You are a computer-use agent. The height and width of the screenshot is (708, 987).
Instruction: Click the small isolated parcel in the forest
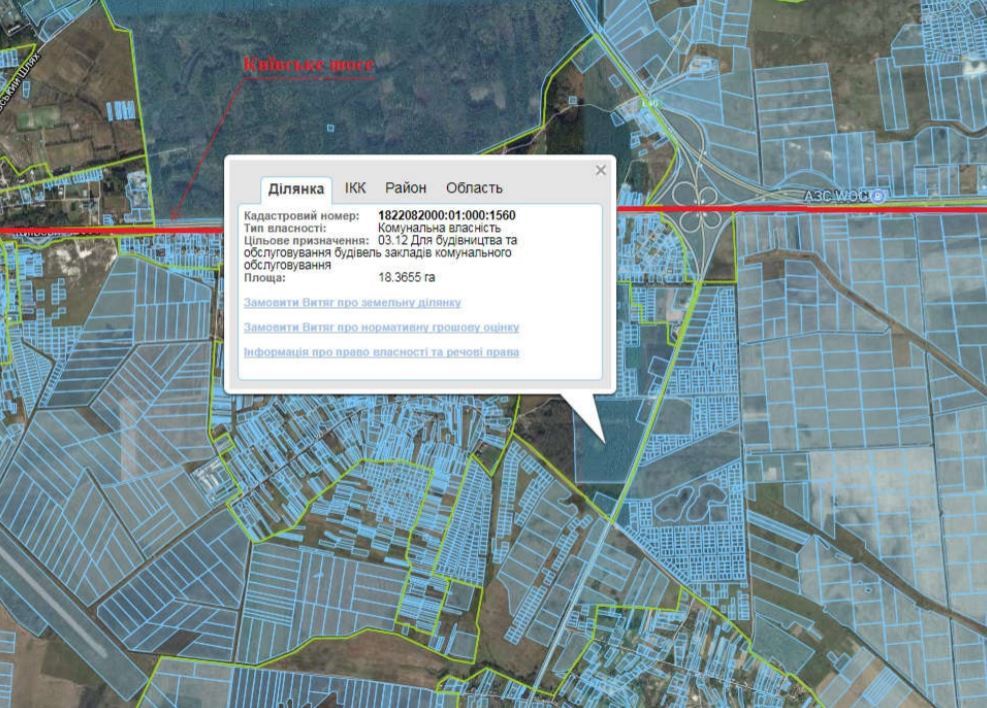tap(331, 127)
